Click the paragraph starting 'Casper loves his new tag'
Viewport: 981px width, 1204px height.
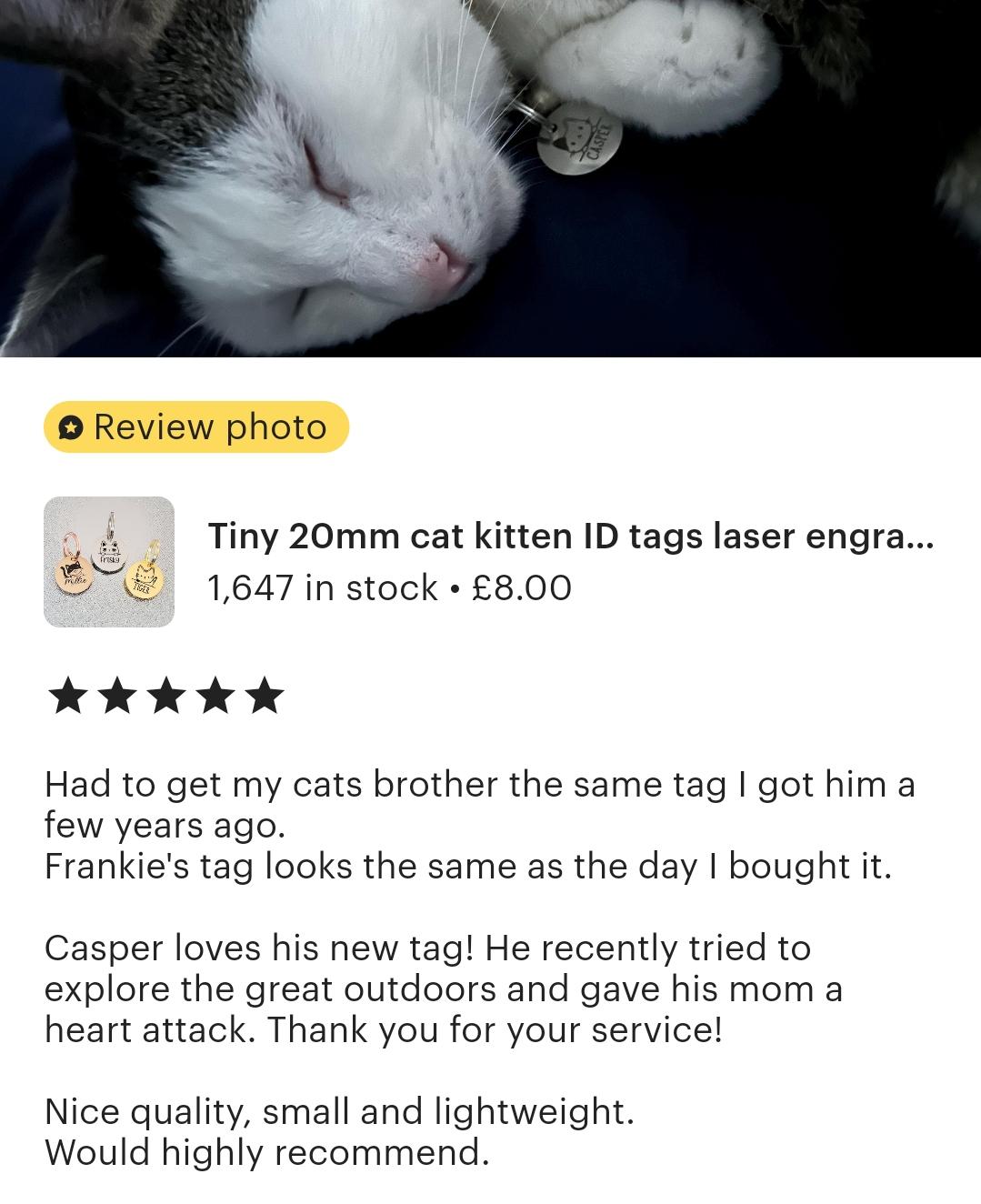[x=444, y=989]
